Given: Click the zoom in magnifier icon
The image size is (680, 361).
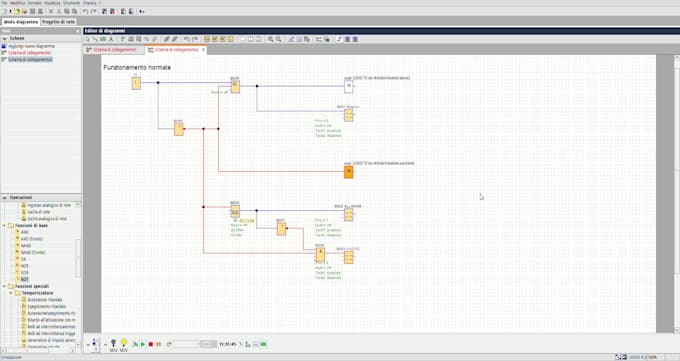Looking at the screenshot, I should click(271, 39).
